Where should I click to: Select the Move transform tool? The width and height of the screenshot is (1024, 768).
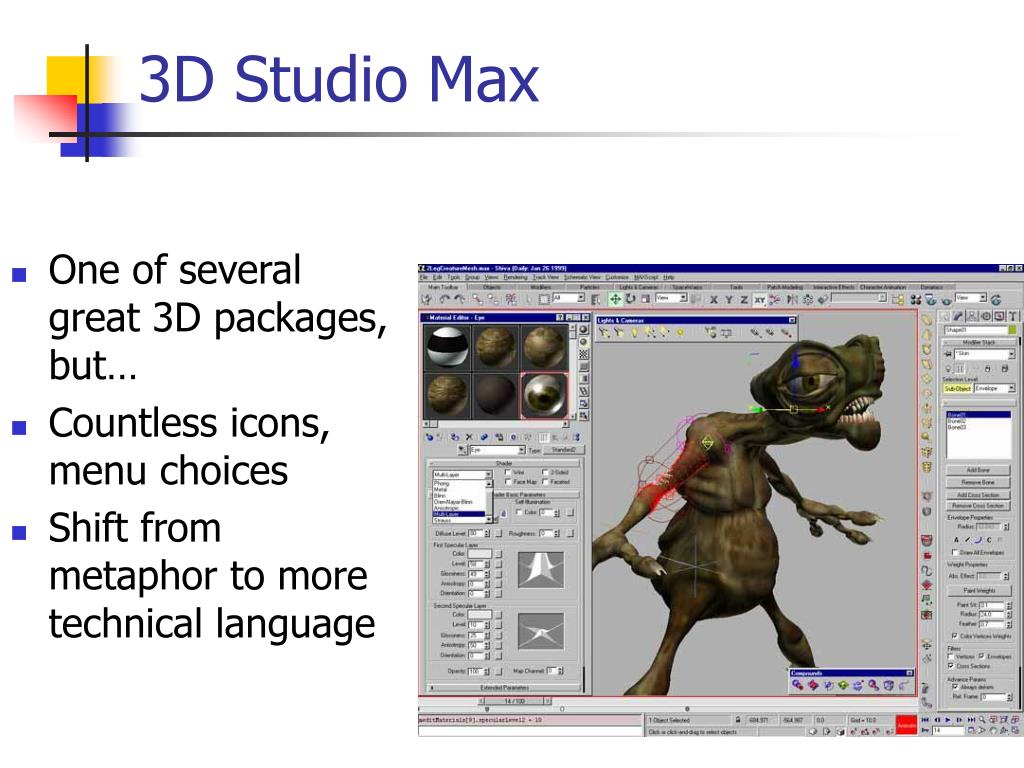(x=615, y=299)
